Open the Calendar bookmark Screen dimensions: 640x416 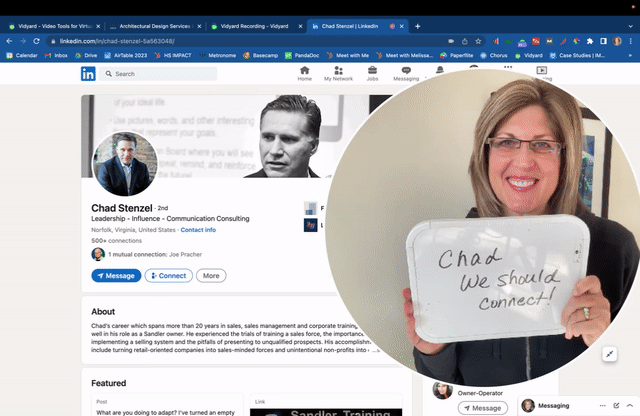(22, 56)
